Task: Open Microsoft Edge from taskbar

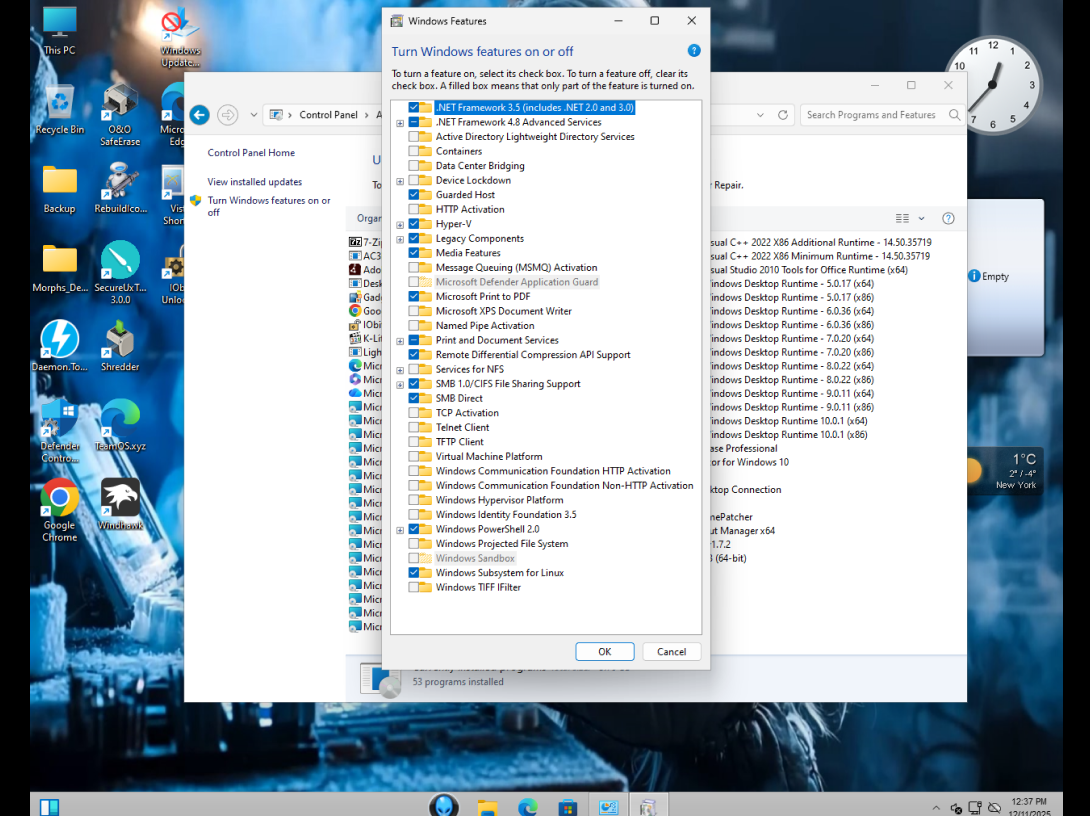Action: (528, 806)
